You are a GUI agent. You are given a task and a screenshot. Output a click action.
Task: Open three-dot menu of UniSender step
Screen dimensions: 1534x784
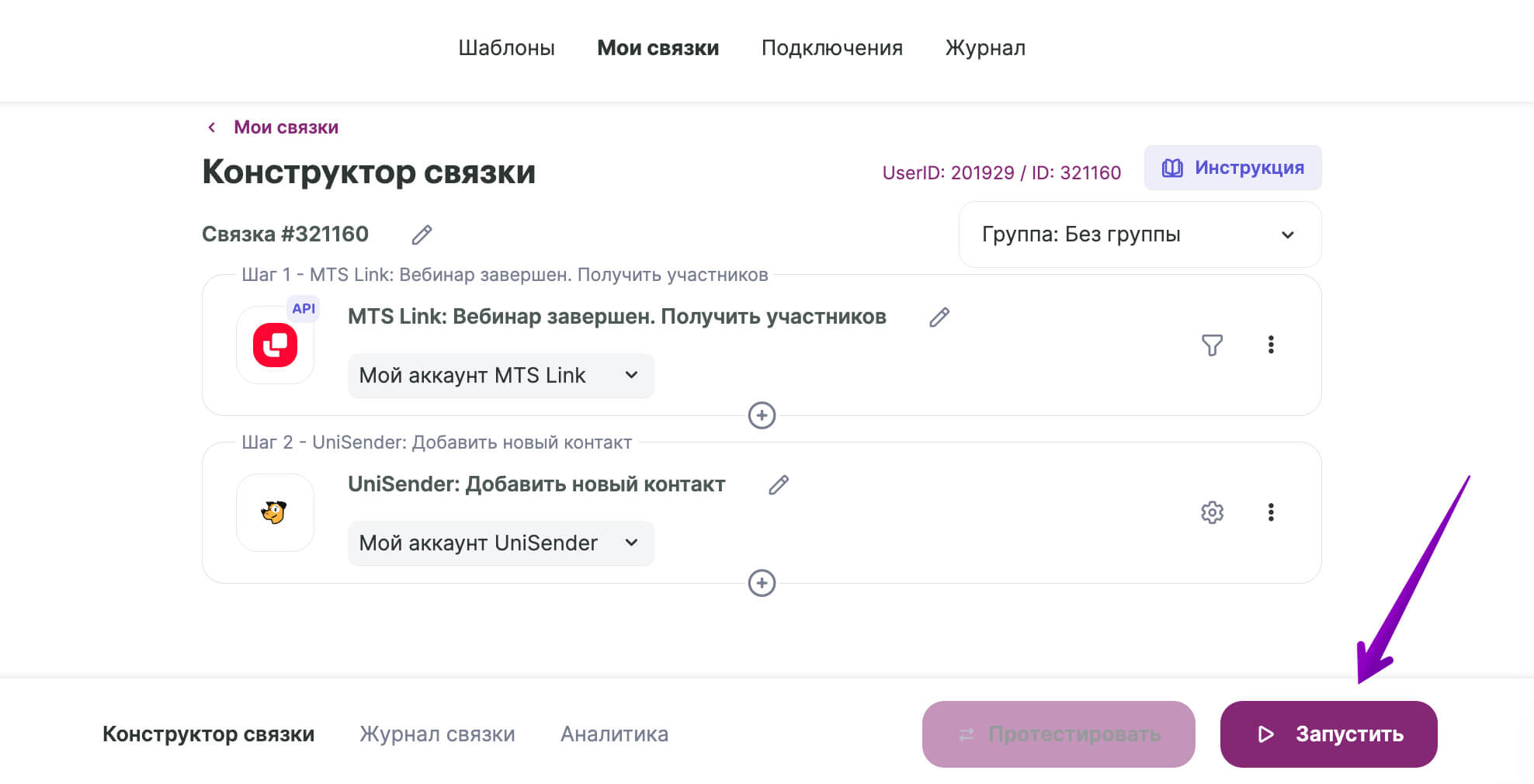click(x=1271, y=512)
